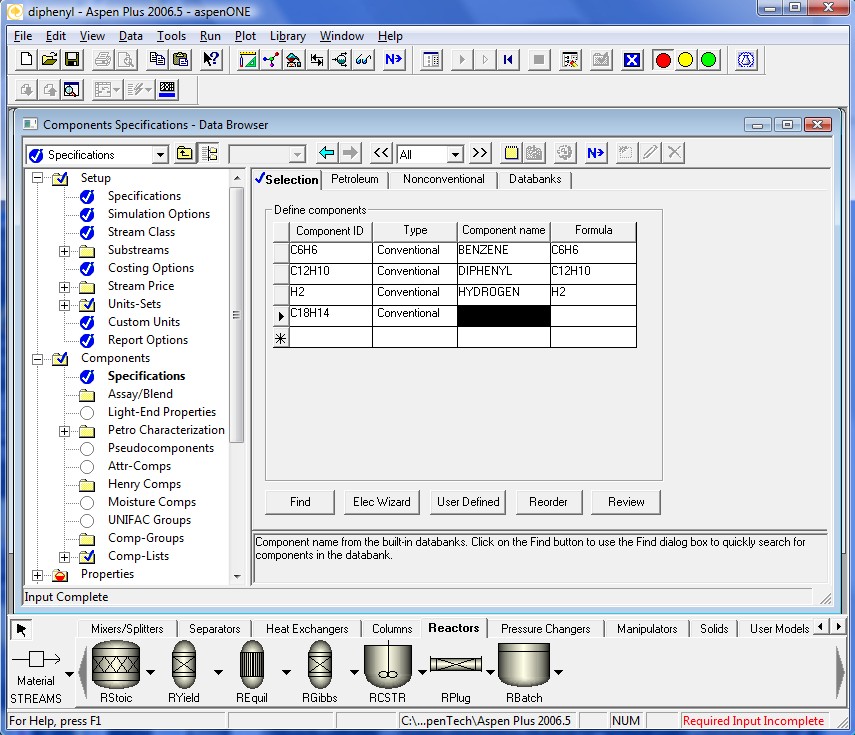855x735 pixels.
Task: Open the RStoic model variant dropdown arrow
Action: tap(151, 671)
